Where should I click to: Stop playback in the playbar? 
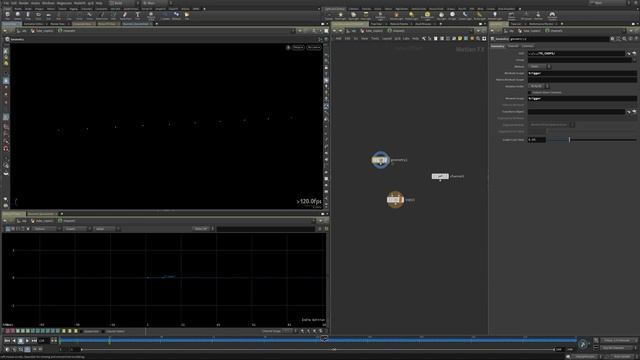pyautogui.click(x=20, y=340)
